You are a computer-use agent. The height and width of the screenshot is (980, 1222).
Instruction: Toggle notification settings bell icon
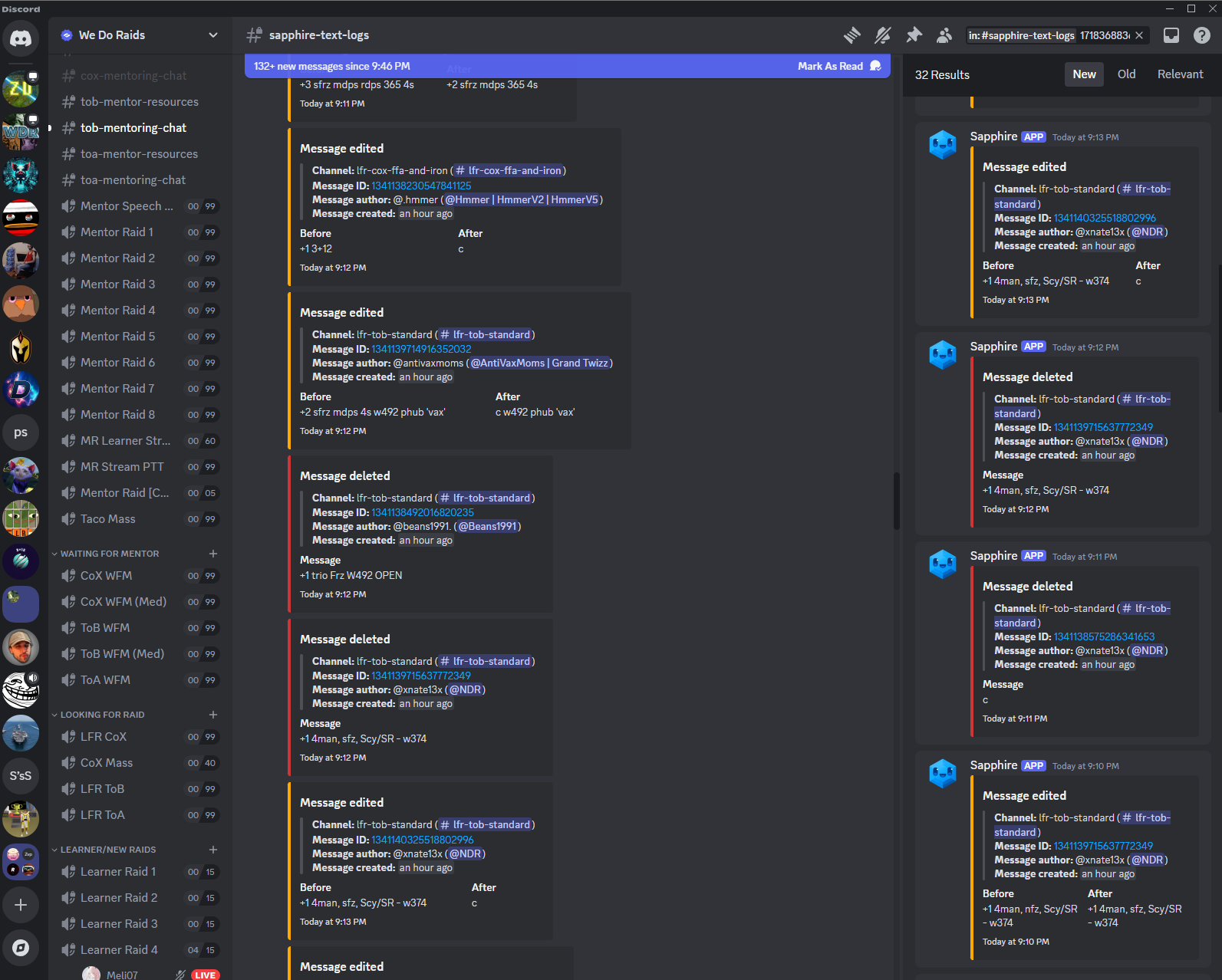click(883, 35)
